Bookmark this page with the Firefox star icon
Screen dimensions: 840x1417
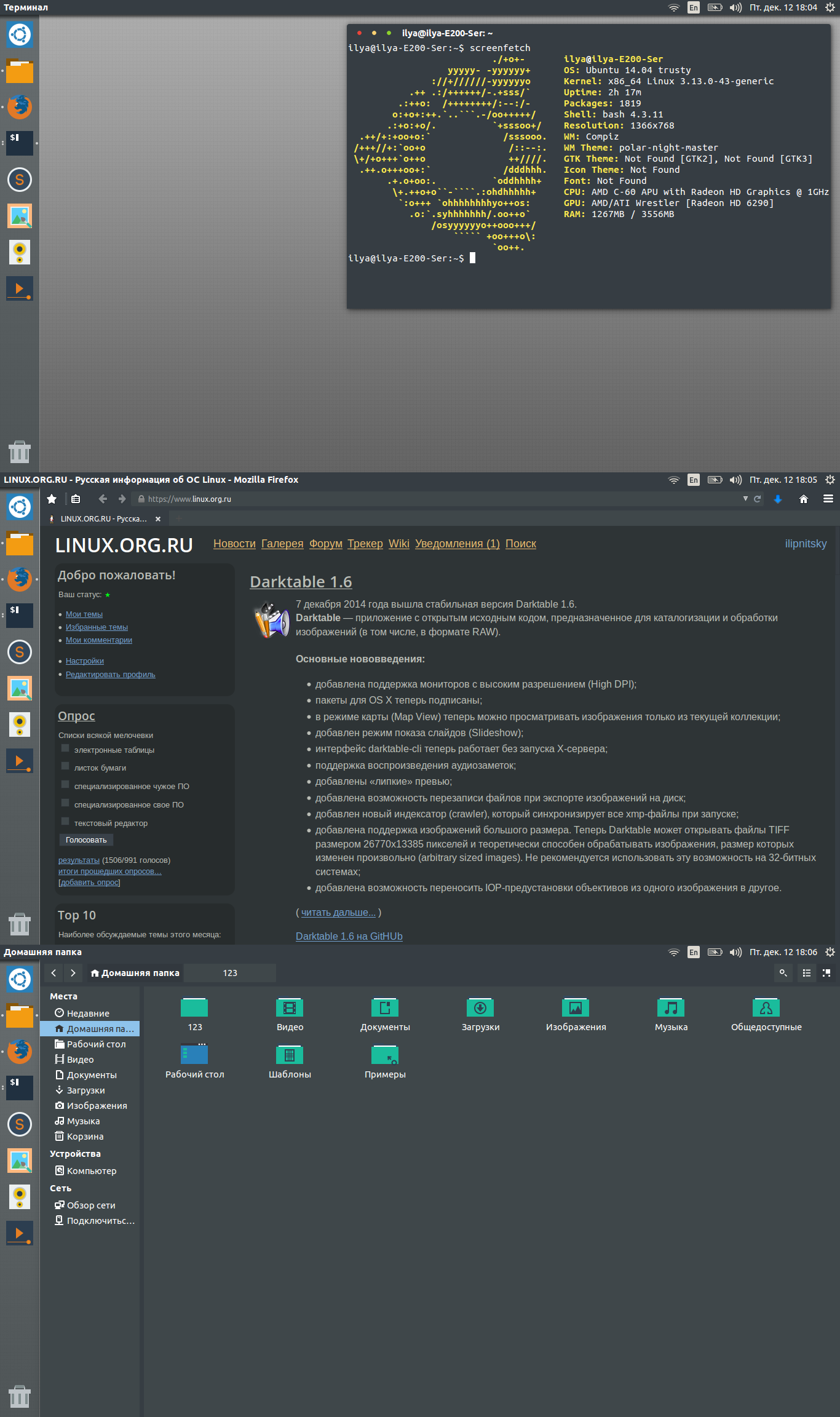(52, 499)
